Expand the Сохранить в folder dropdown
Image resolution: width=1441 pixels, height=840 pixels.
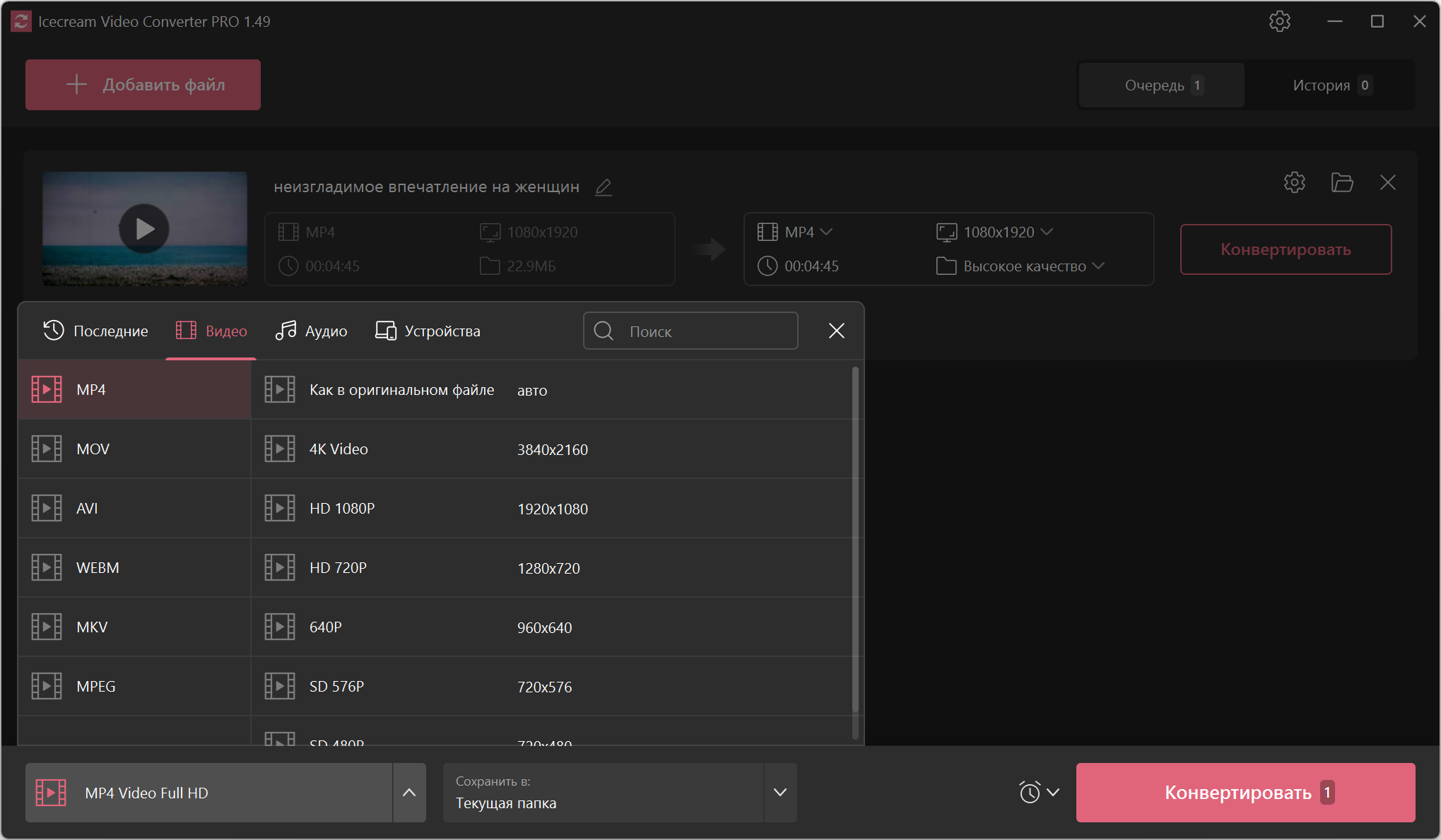[780, 792]
